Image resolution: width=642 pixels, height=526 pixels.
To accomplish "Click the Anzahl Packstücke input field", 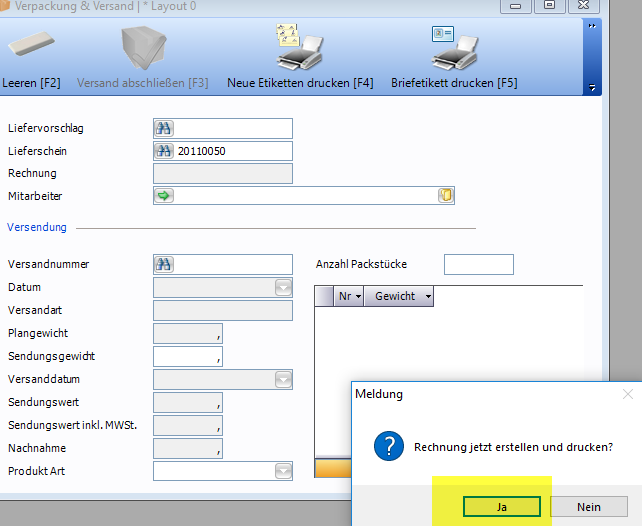I will click(x=478, y=265).
